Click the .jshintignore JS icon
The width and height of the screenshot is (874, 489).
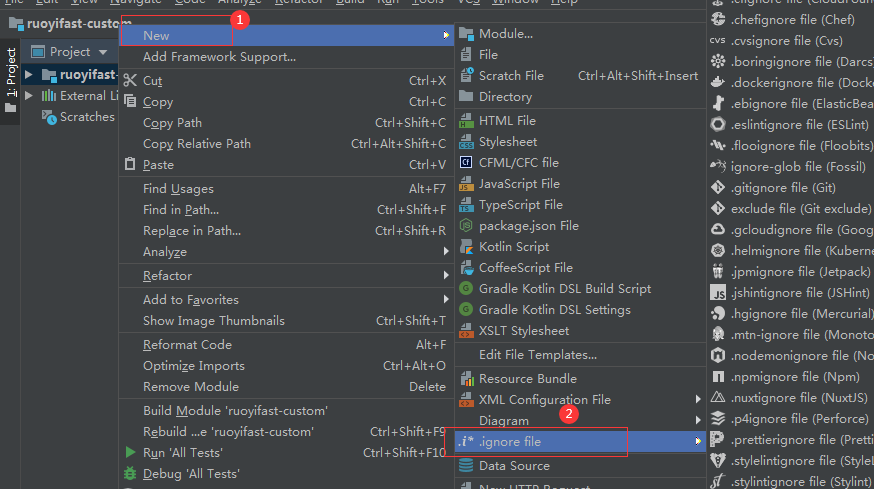[x=718, y=293]
